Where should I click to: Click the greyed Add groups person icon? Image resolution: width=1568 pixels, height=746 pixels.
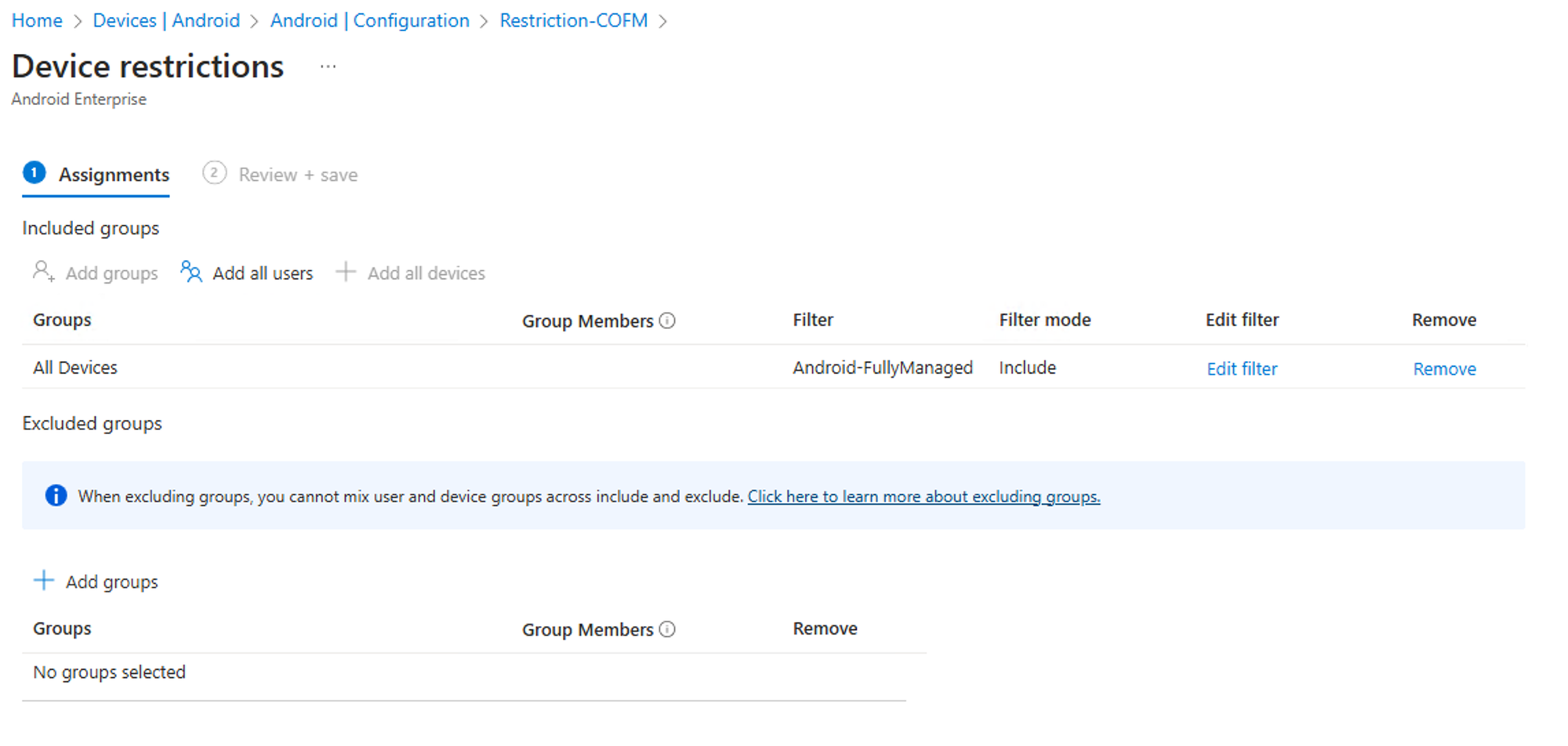pyautogui.click(x=43, y=272)
